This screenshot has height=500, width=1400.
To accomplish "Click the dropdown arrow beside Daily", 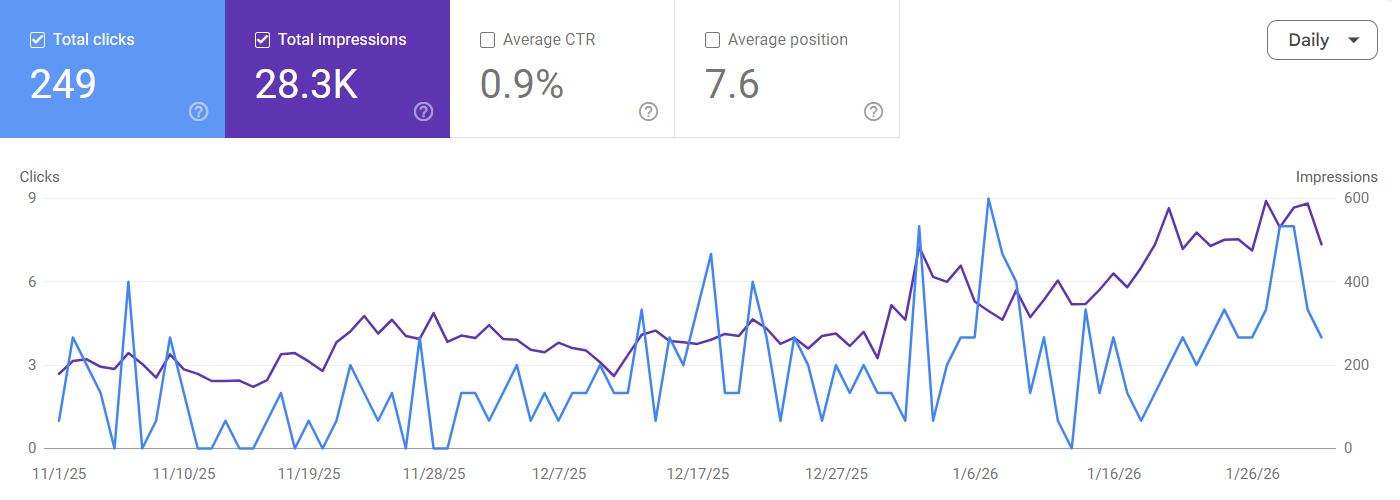I will 1354,40.
